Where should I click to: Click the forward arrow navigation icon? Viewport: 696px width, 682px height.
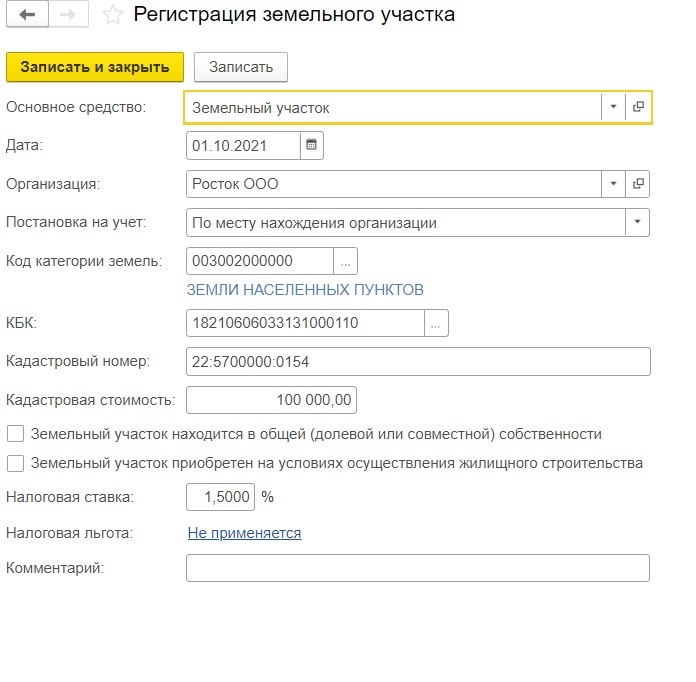(68, 15)
